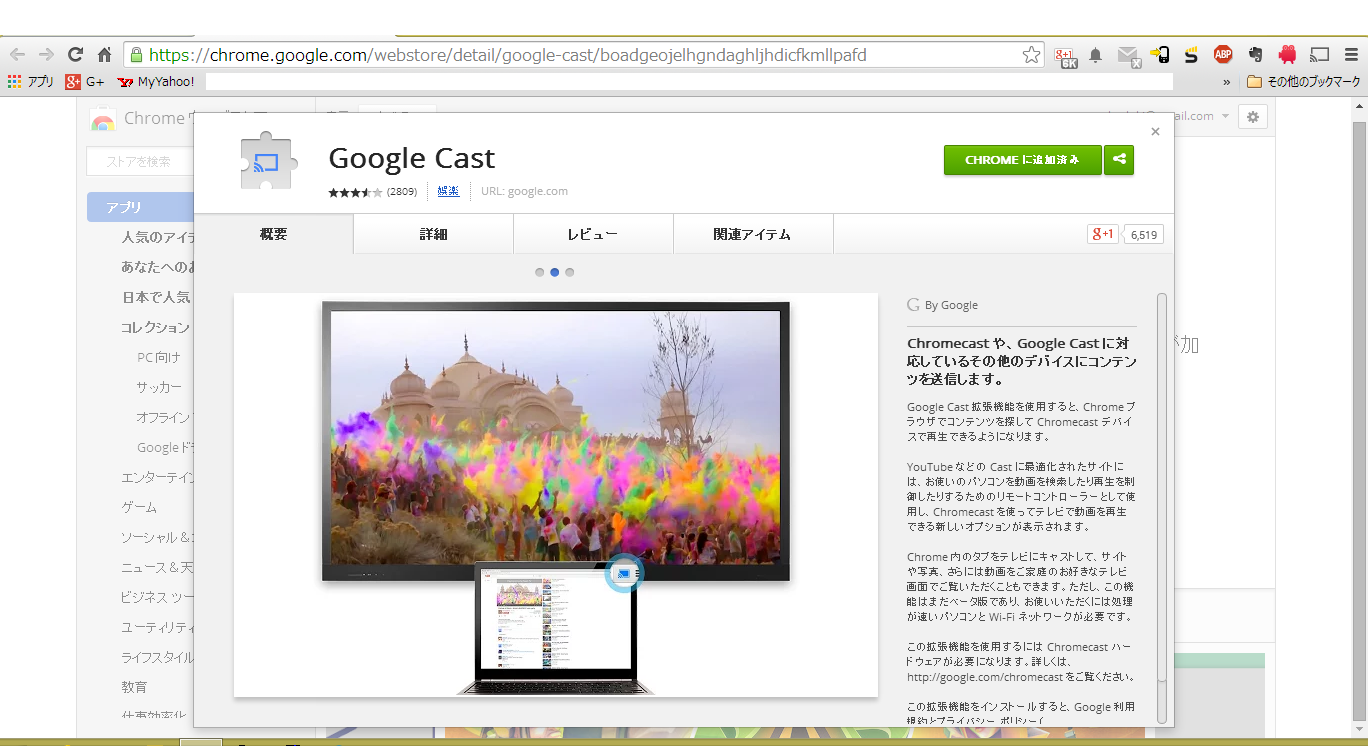This screenshot has height=746, width=1368.
Task: Open the Chrome hamburger menu
Action: [x=1350, y=55]
